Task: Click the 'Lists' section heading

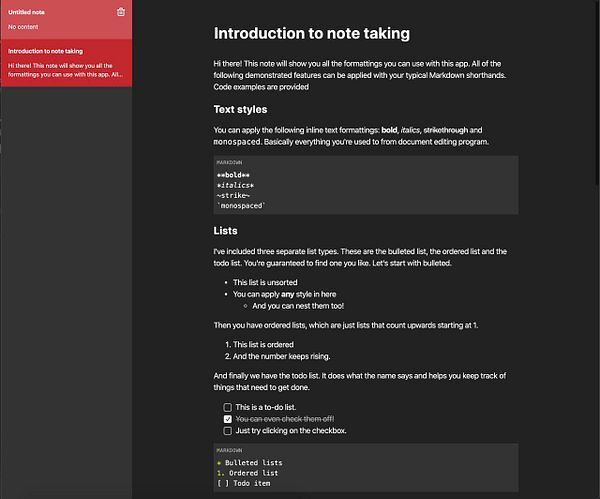Action: (x=225, y=231)
